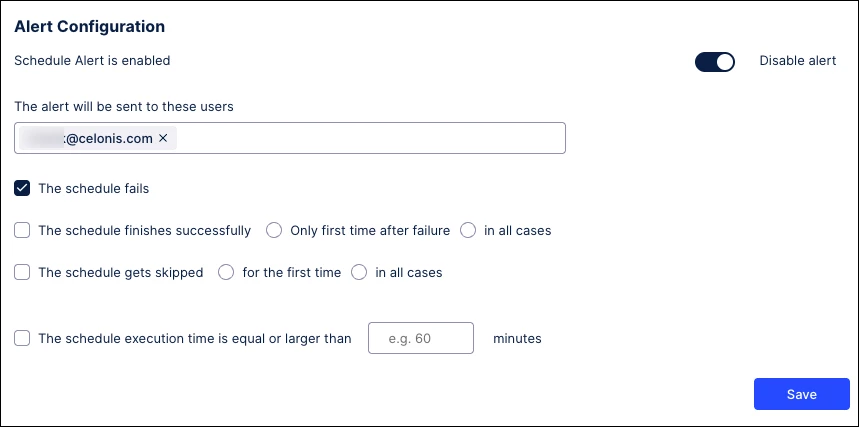859x427 pixels.
Task: Choose "in all cases" radio for skipped schedule
Action: click(359, 272)
